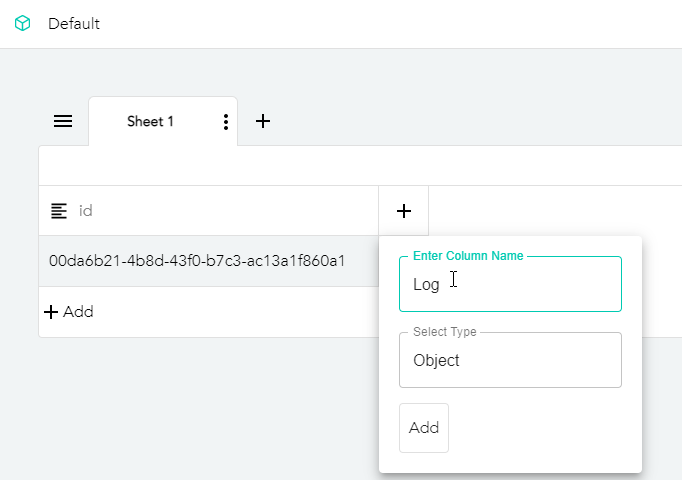
Task: Click the Object value in type selector
Action: [x=436, y=360]
